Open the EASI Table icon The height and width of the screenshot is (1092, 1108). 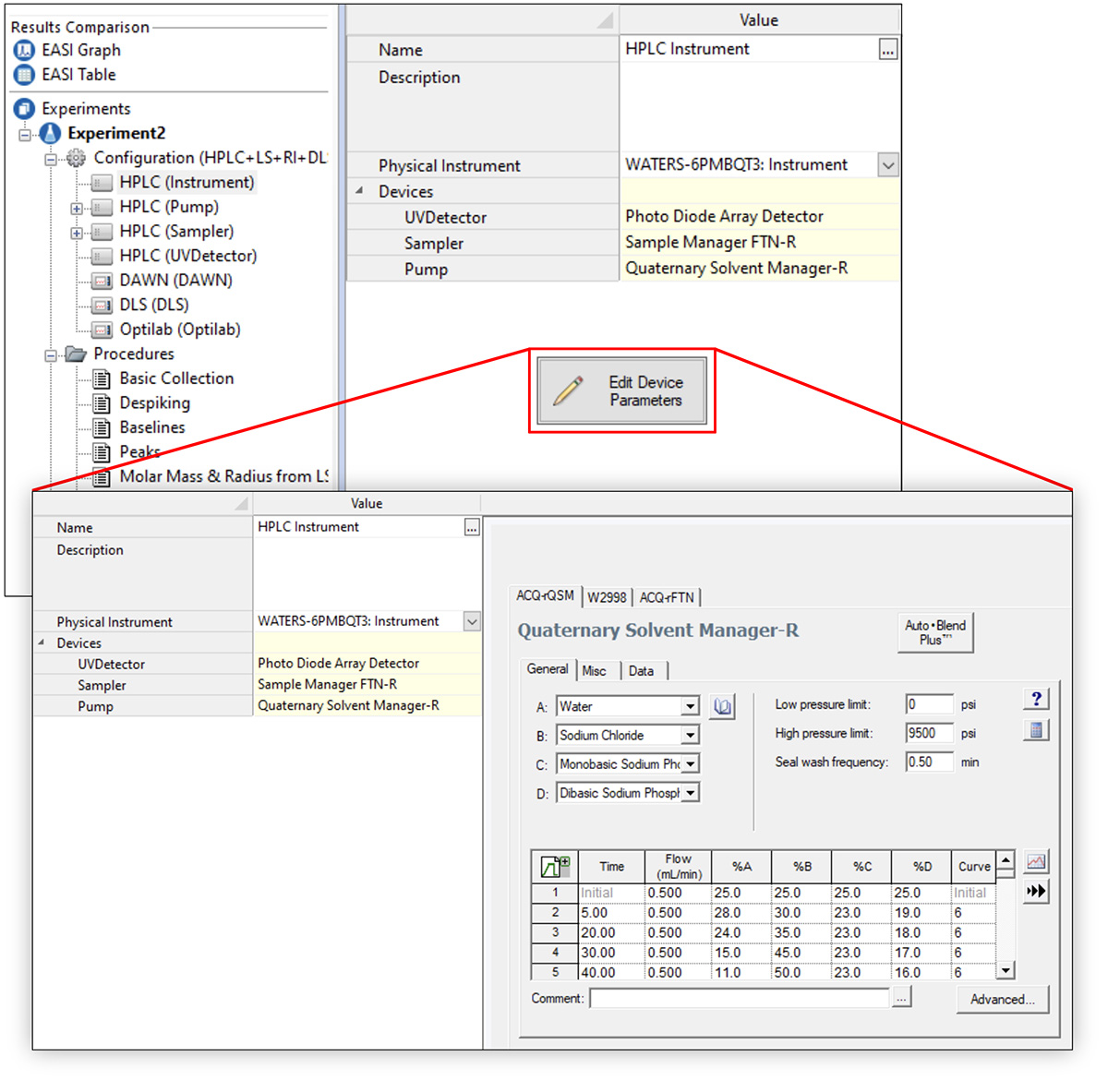click(24, 75)
